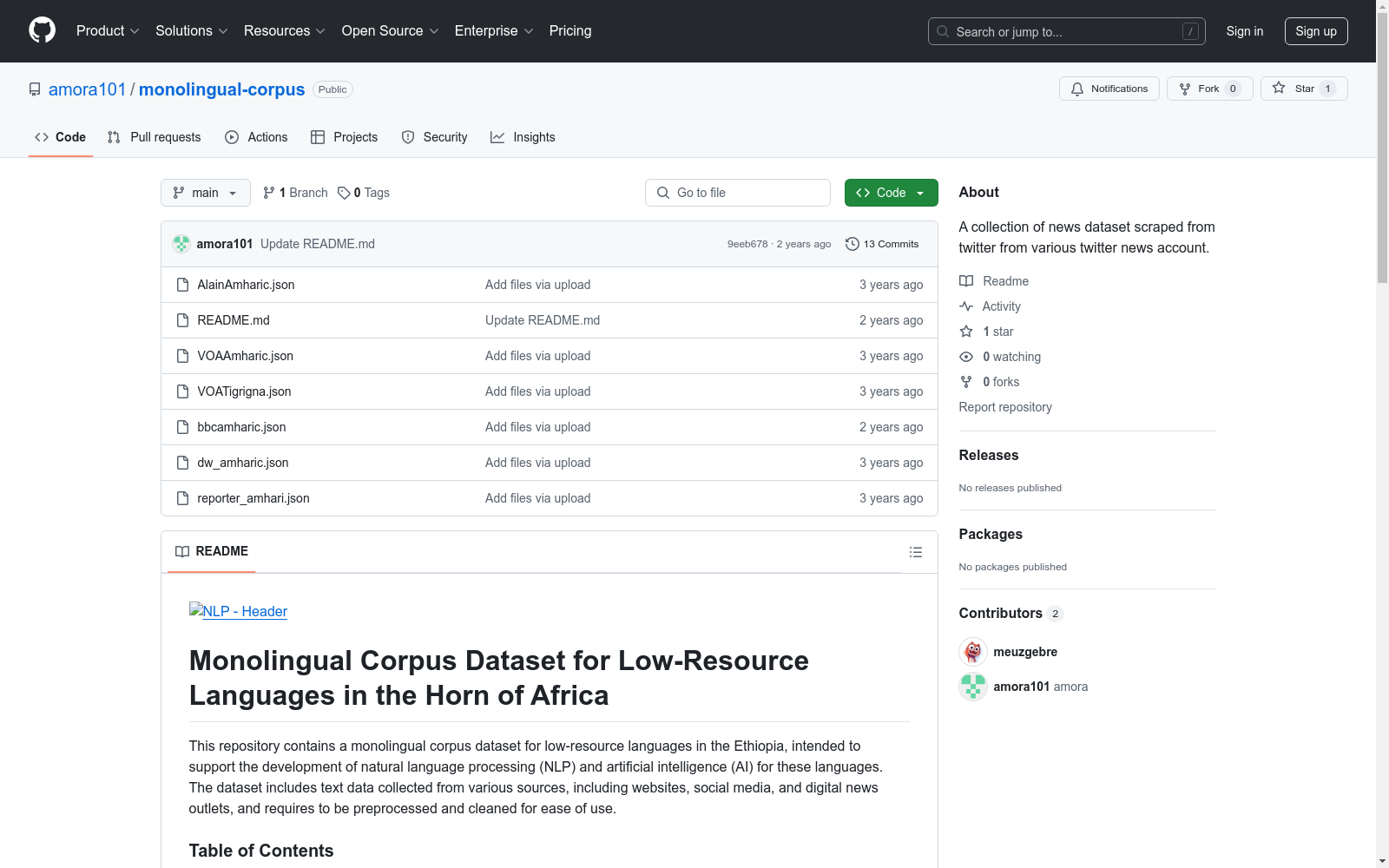Image resolution: width=1389 pixels, height=868 pixels.
Task: Click the meuzgebre contributor avatar
Action: (x=973, y=652)
